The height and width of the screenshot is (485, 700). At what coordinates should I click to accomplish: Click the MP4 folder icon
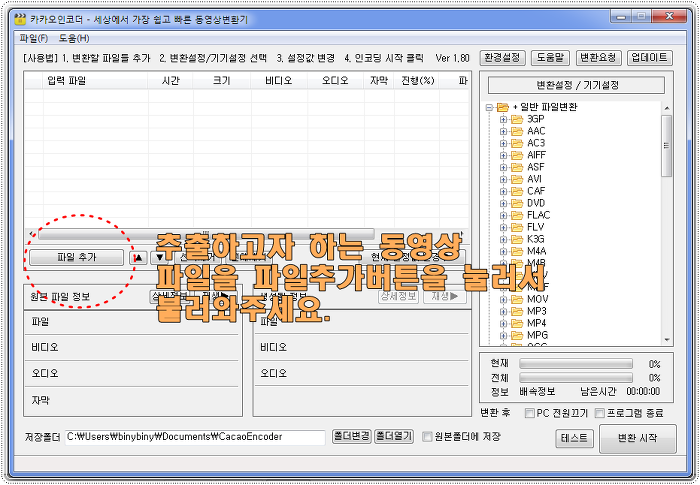point(517,323)
